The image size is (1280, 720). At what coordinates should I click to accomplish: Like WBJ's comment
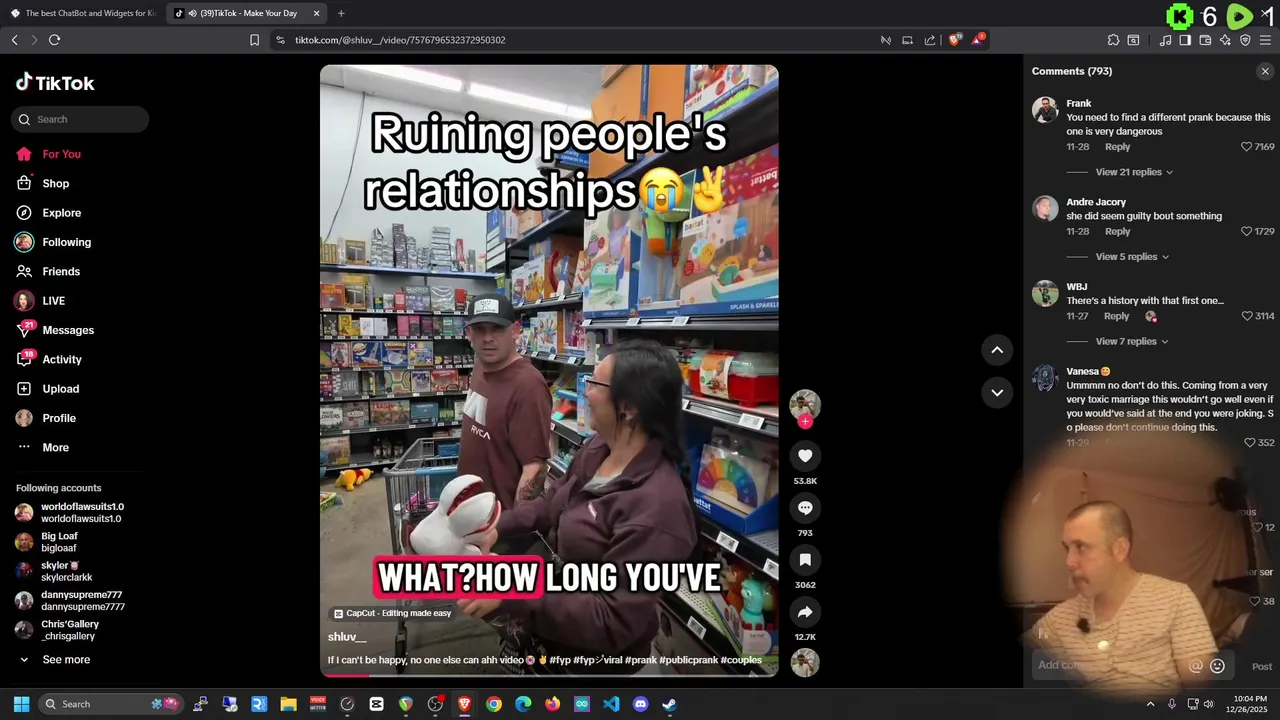click(x=1246, y=316)
